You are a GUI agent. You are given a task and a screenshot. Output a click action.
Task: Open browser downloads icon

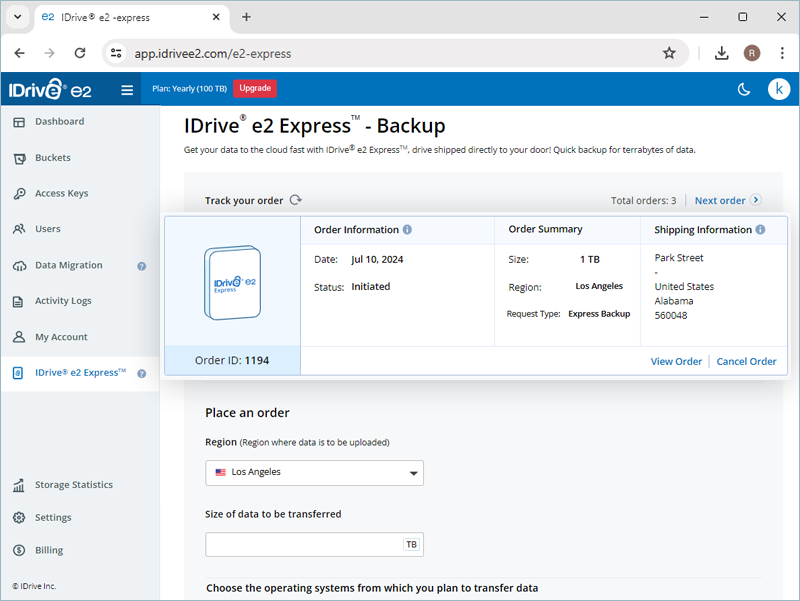click(721, 53)
